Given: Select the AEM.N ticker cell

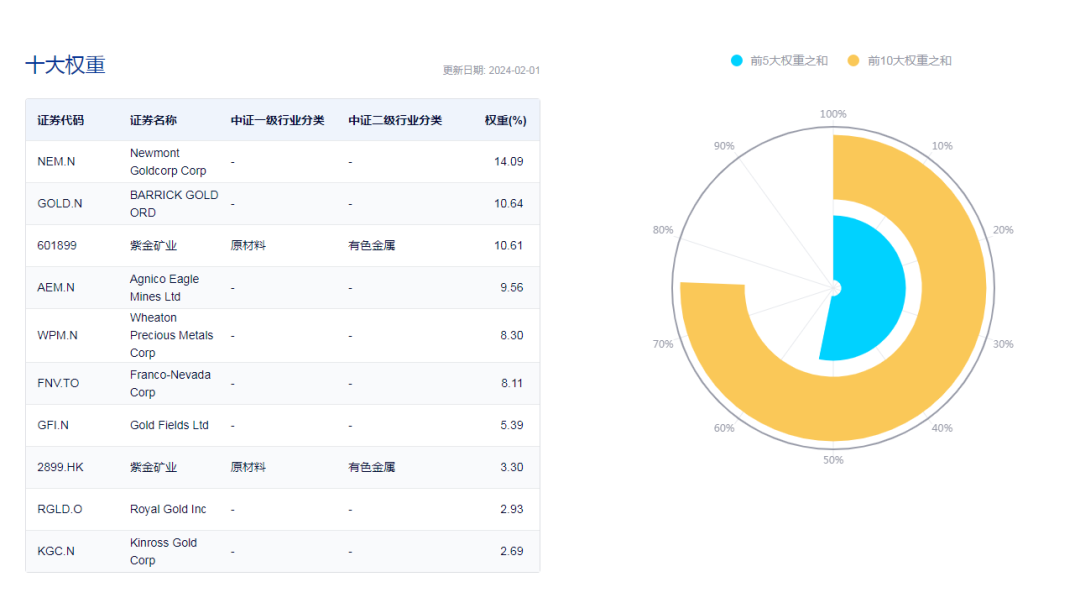Looking at the screenshot, I should [x=56, y=287].
